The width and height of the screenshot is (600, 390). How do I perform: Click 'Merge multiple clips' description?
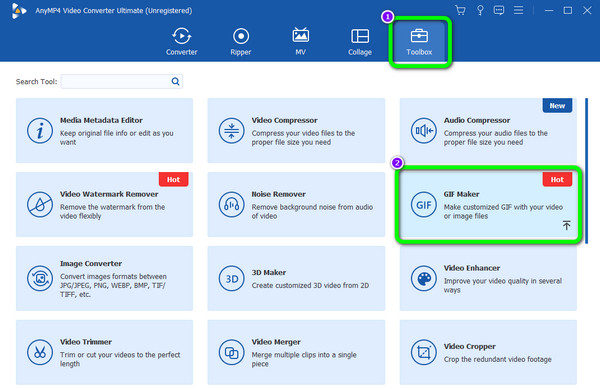pyautogui.click(x=304, y=359)
